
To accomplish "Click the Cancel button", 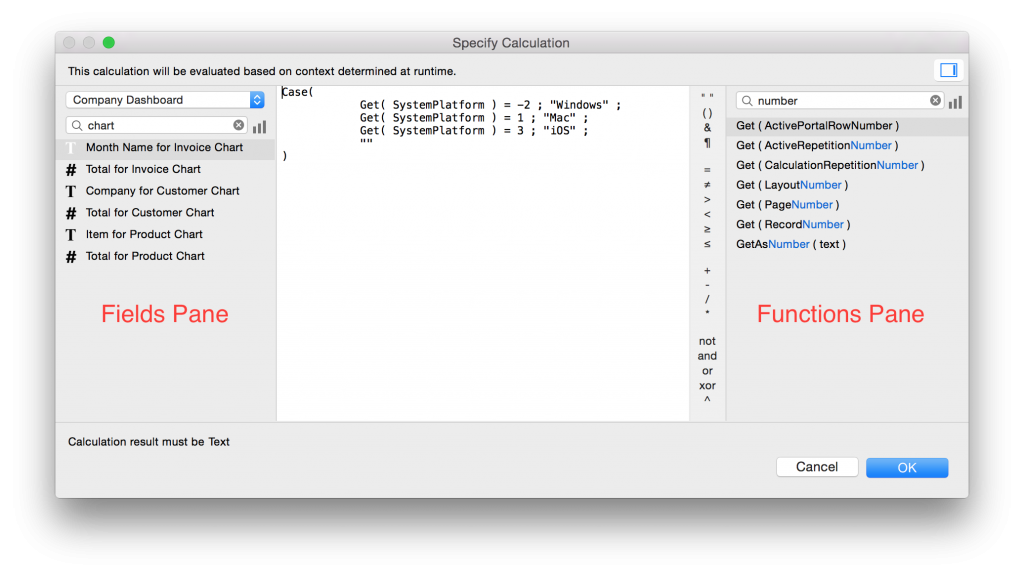I will tap(816, 466).
